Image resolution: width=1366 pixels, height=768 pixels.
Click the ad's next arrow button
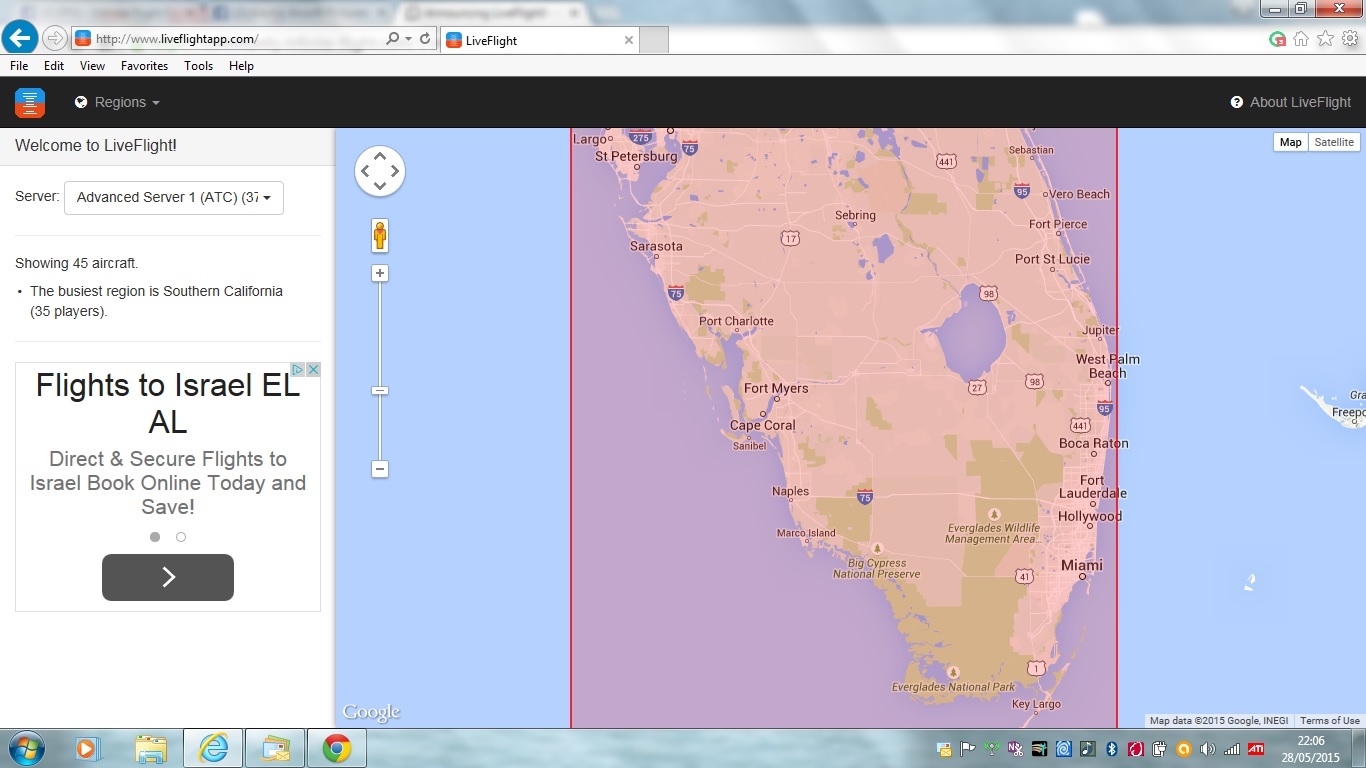(x=168, y=577)
